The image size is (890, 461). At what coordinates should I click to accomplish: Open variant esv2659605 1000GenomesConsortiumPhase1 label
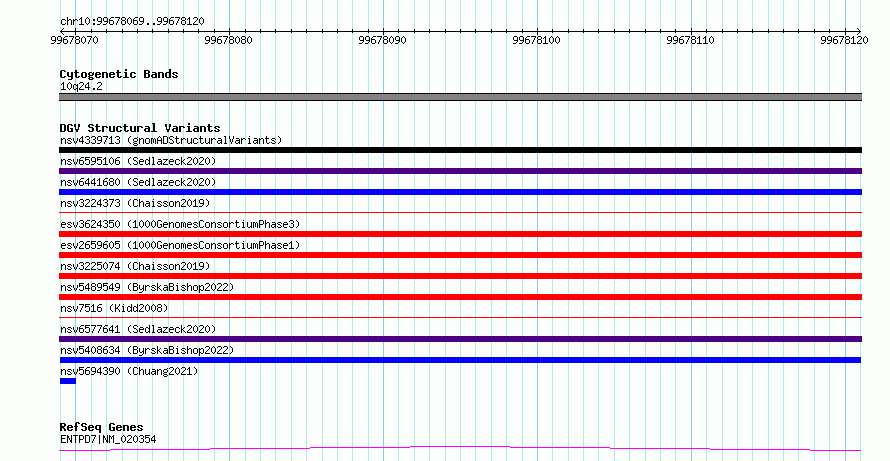click(x=180, y=245)
